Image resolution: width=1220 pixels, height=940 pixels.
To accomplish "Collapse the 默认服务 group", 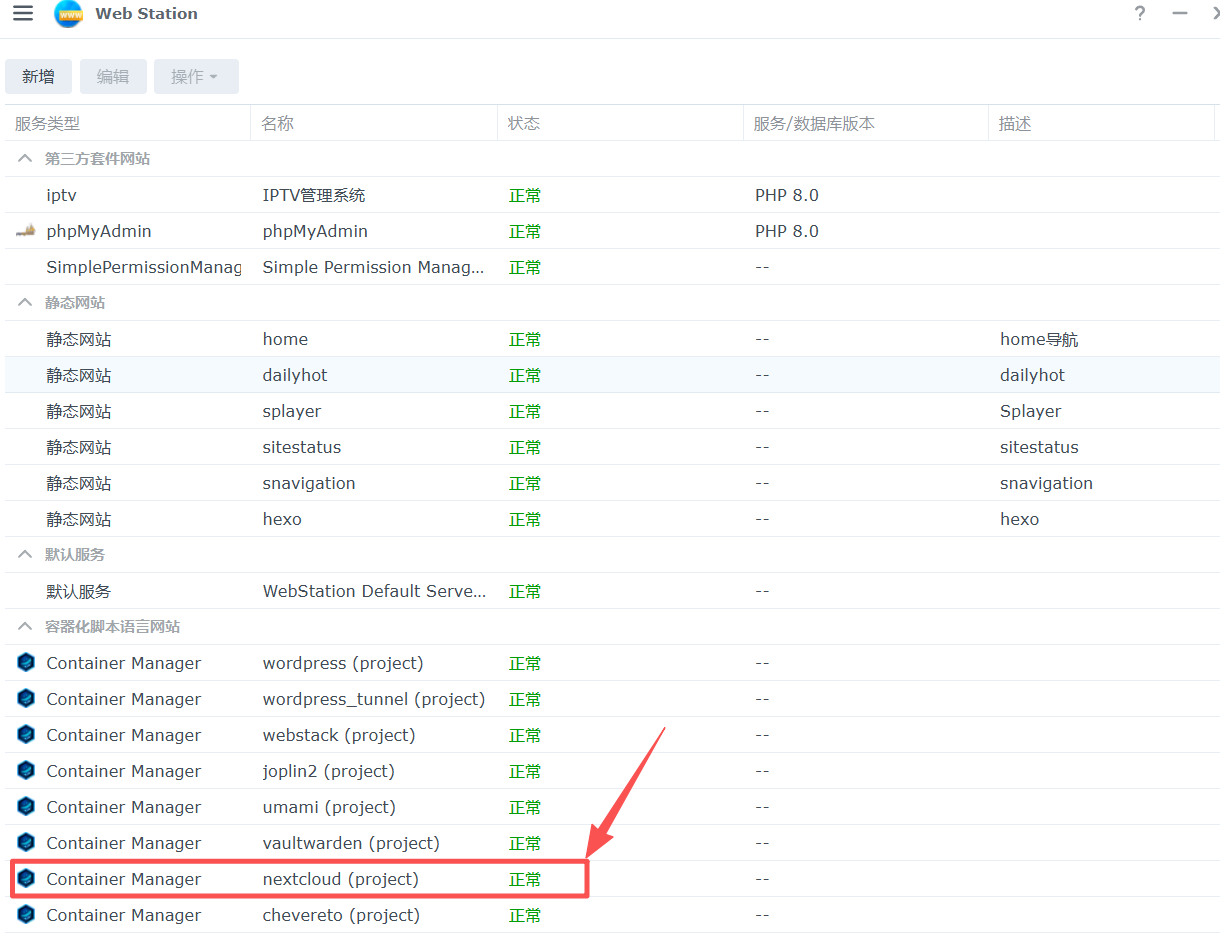I will [x=26, y=555].
